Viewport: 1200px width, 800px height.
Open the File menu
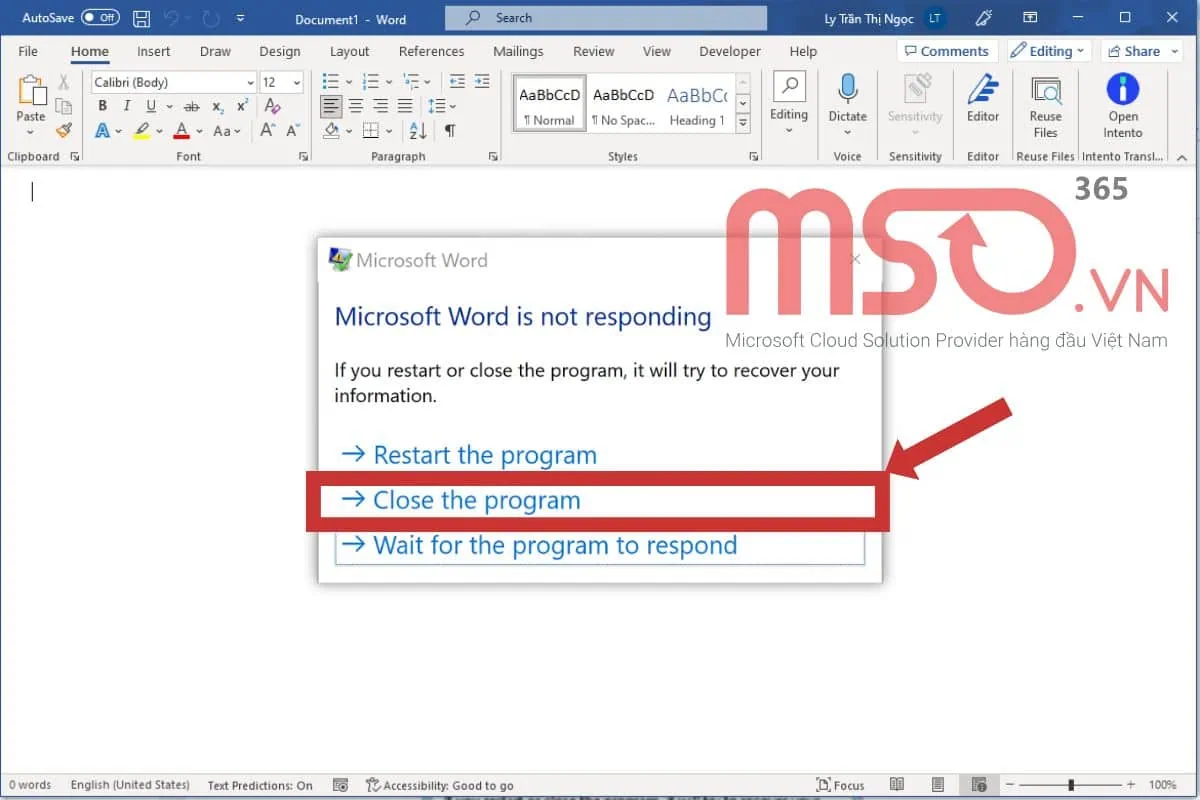[x=28, y=51]
